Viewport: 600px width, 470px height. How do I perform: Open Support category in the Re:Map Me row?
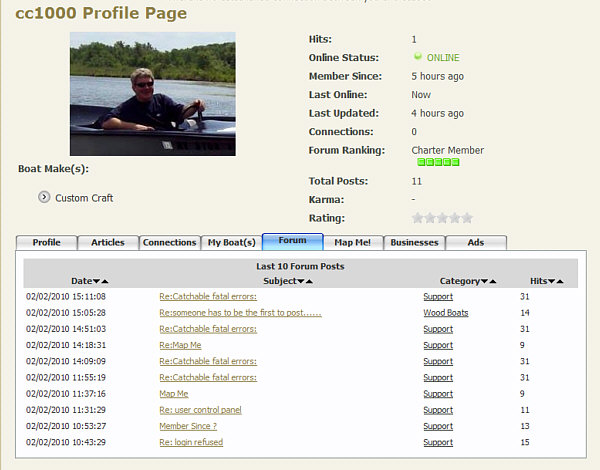[x=438, y=345]
